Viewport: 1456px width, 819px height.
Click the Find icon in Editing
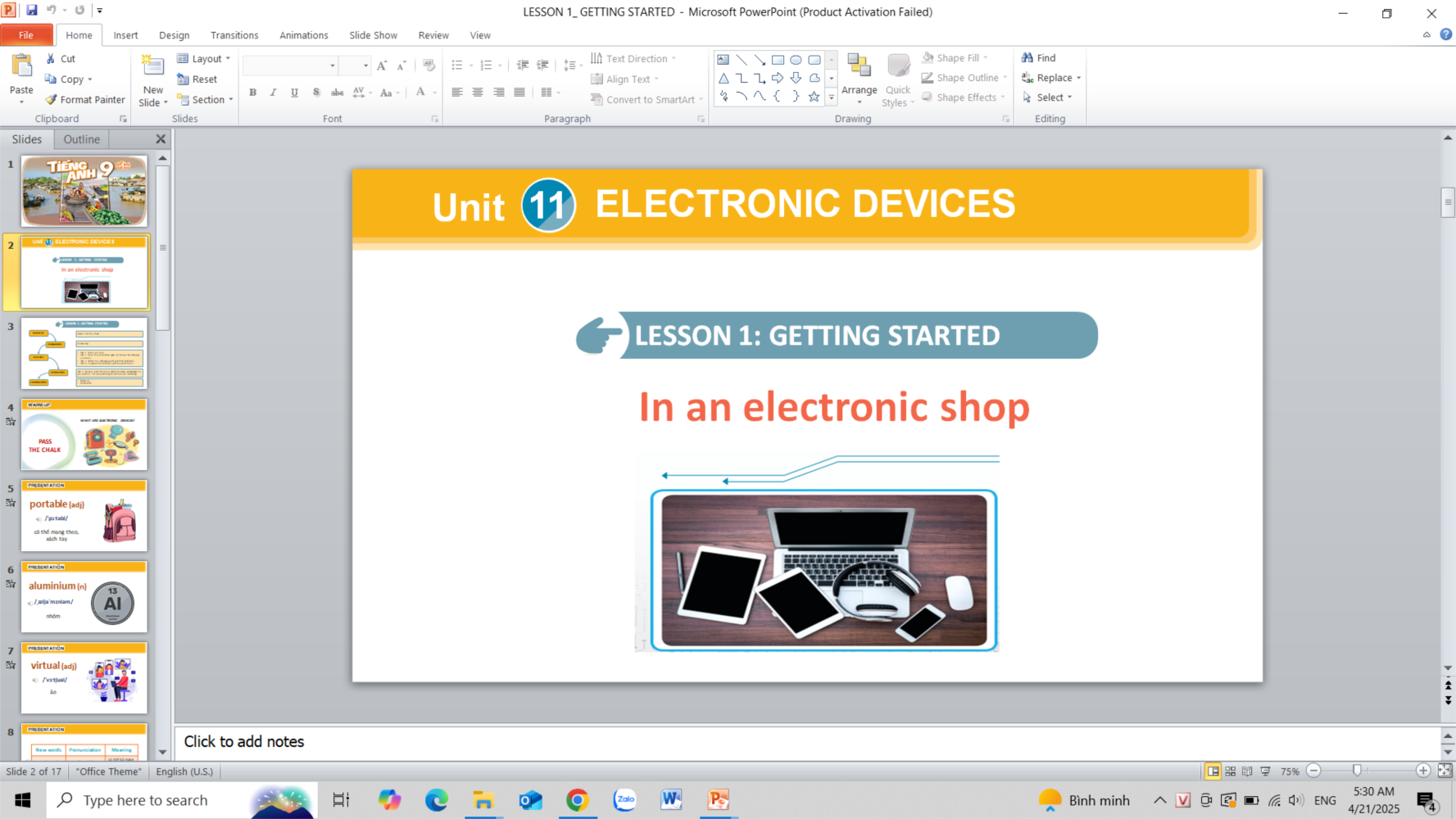coord(1027,58)
